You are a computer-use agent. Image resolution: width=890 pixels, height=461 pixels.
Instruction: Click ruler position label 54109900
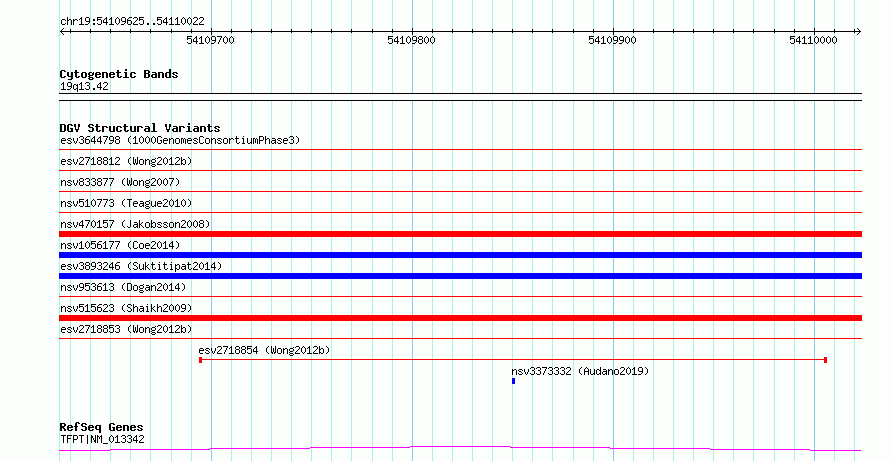[x=612, y=40]
